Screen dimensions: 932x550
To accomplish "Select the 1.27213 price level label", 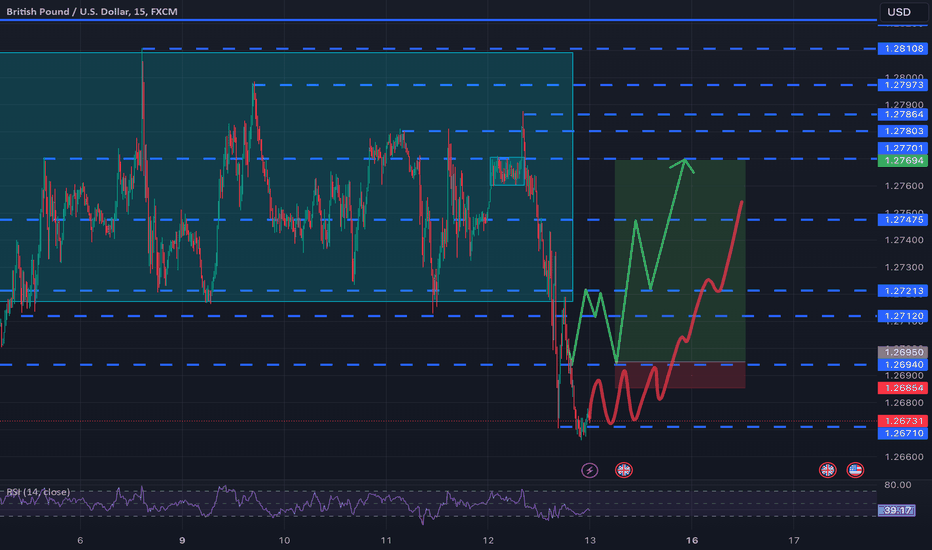I will click(903, 291).
